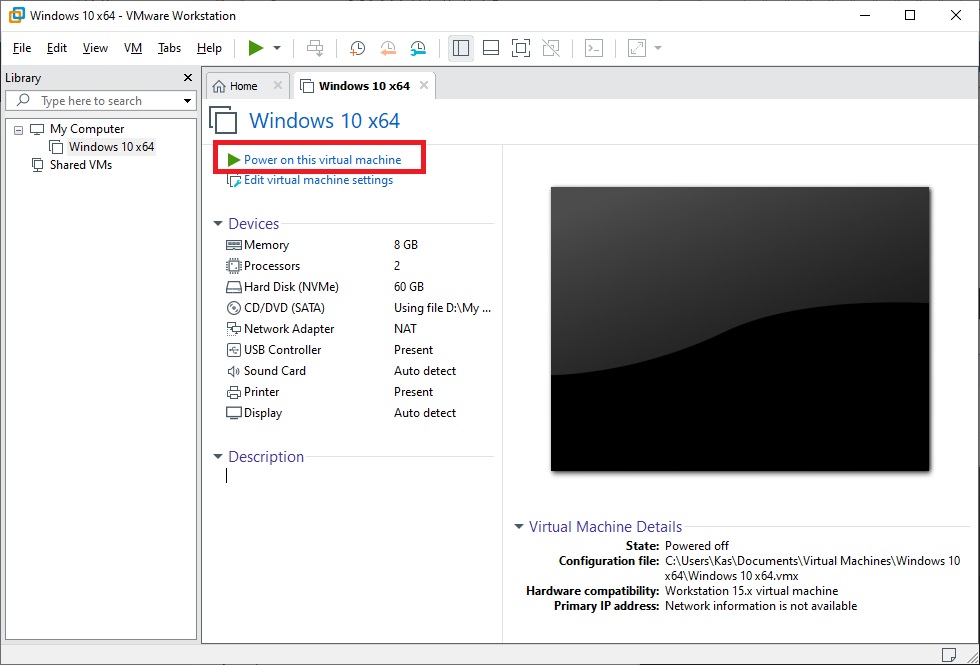Toggle the Library sidebar toolbar button
Viewport: 980px width, 665px height.
(461, 48)
